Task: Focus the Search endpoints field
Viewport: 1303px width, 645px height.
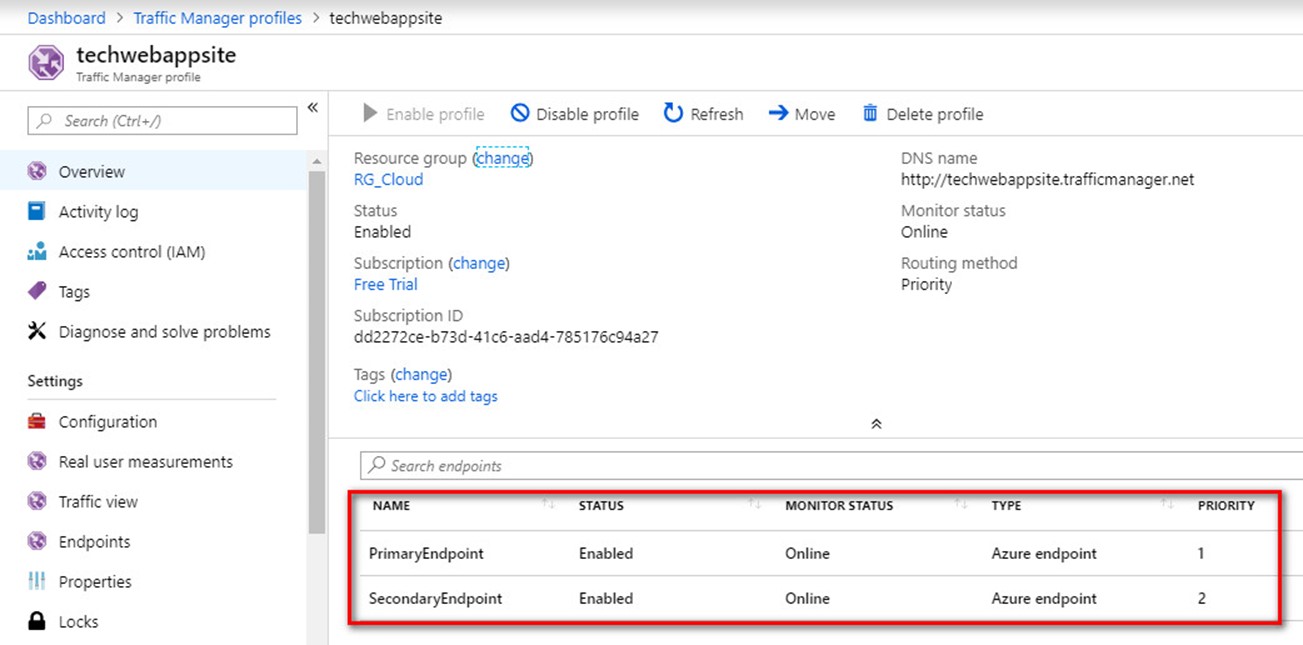Action: click(x=831, y=465)
